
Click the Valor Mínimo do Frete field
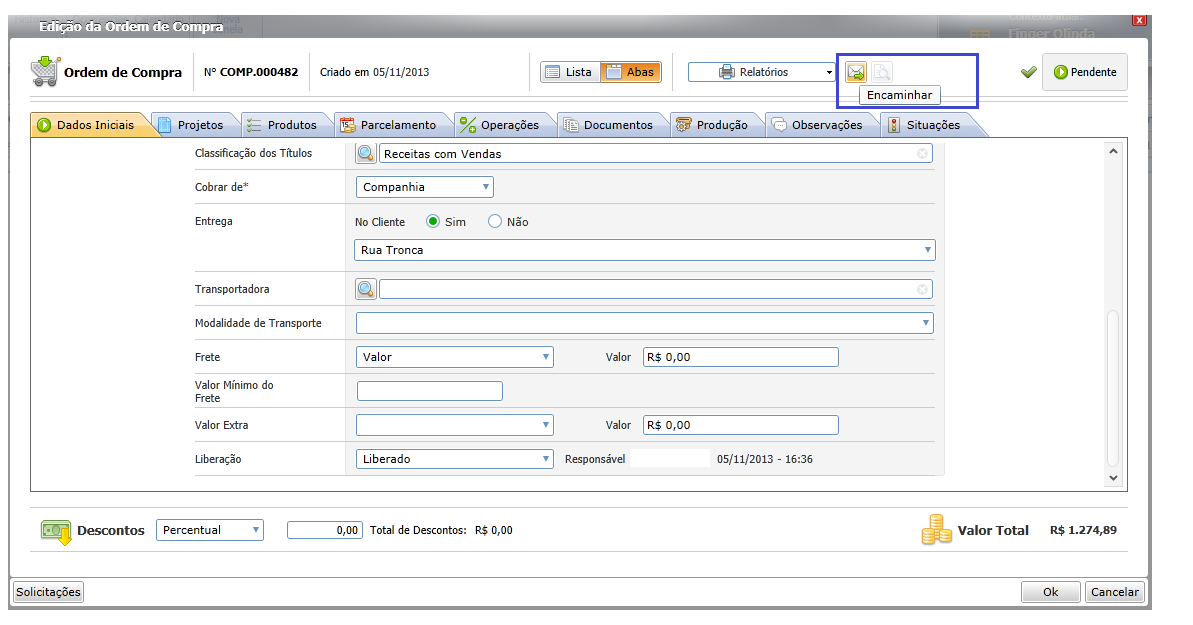430,391
